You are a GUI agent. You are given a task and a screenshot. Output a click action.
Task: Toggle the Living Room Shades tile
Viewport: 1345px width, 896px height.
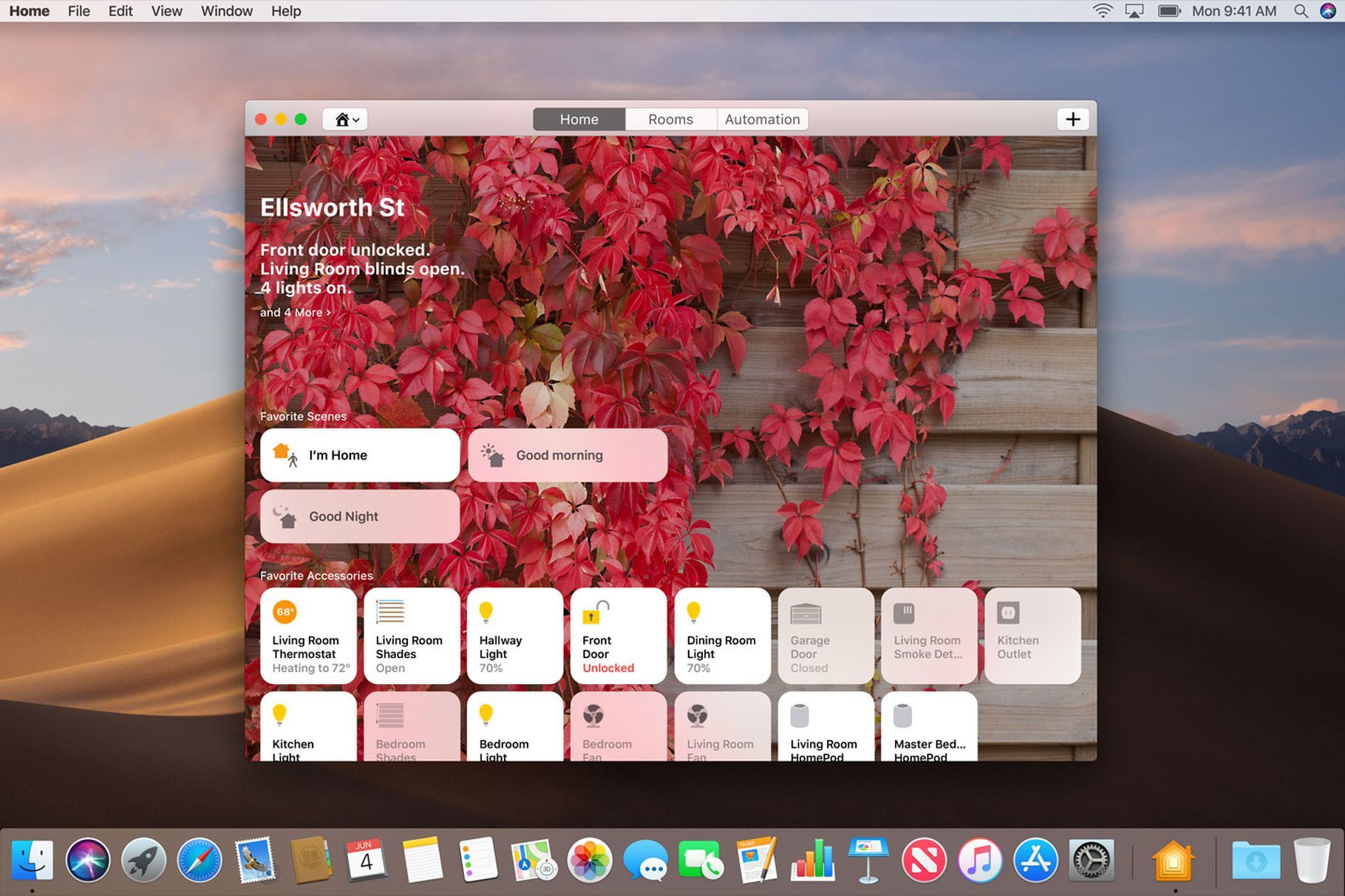coord(412,636)
